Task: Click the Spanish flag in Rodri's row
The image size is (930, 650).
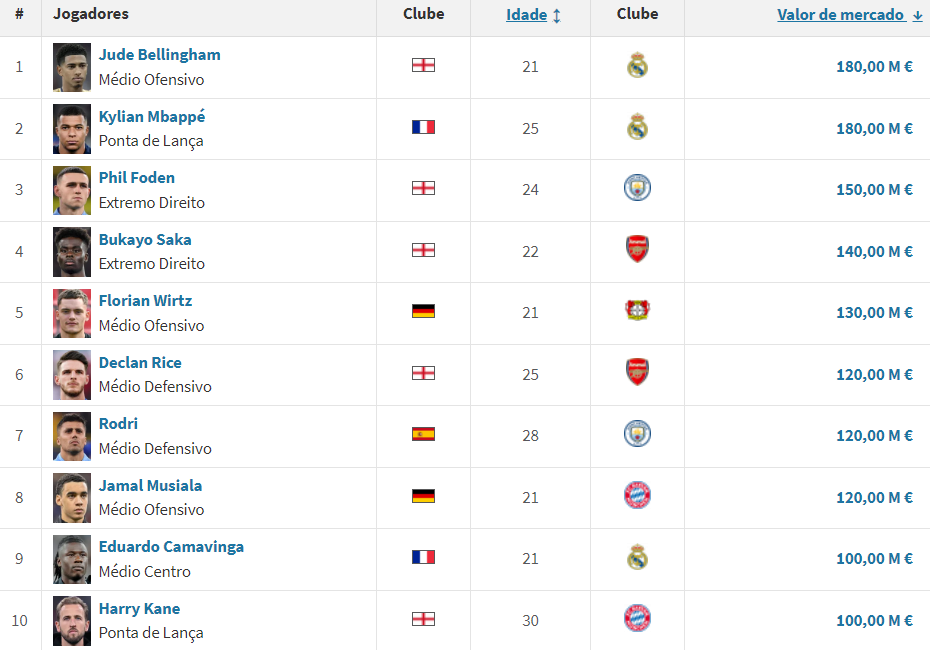Action: (423, 434)
